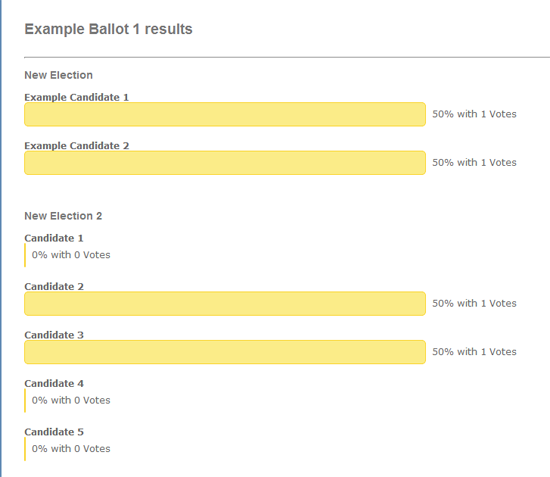Click Candidate 2's 50% with 1 Votes text
550x477 pixels.
[474, 303]
